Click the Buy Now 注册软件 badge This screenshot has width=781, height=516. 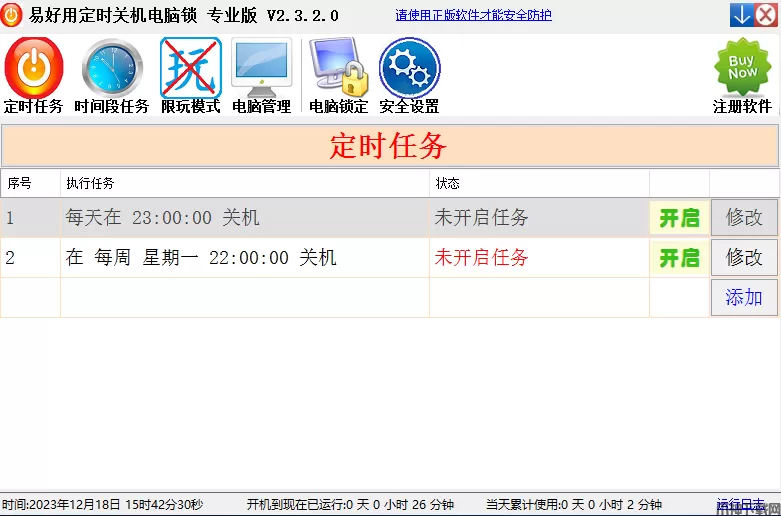point(742,76)
